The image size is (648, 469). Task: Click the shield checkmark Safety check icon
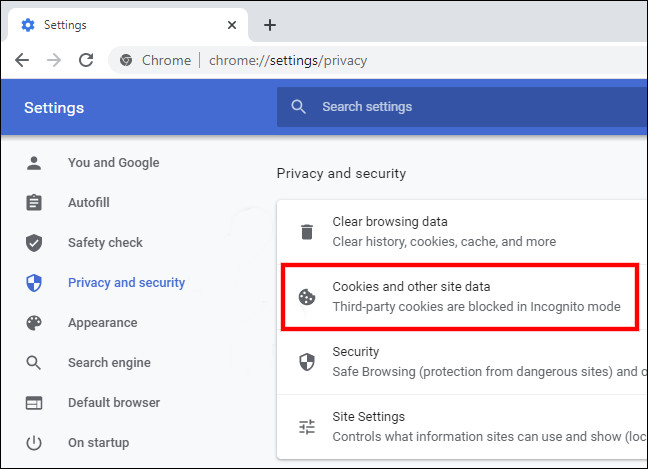[x=34, y=243]
